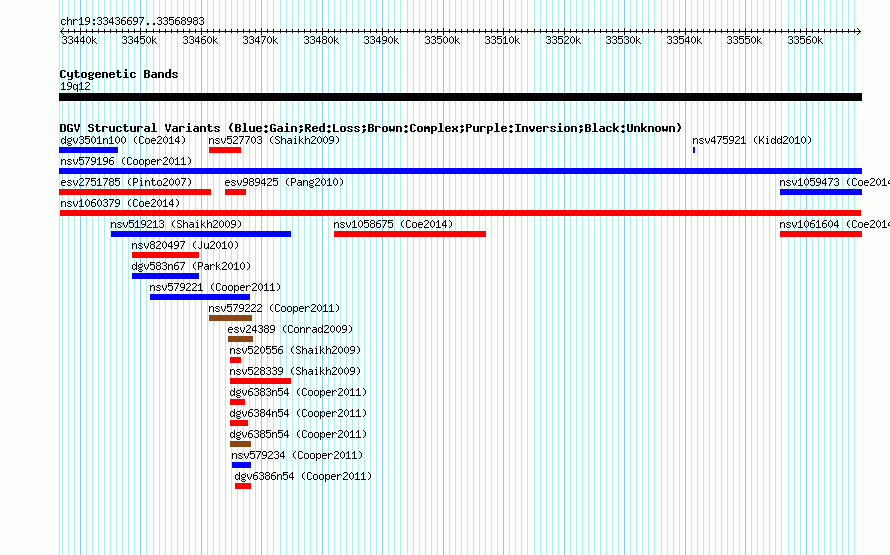Open nsv519213 (Shaikh2009) variant label

click(x=177, y=224)
